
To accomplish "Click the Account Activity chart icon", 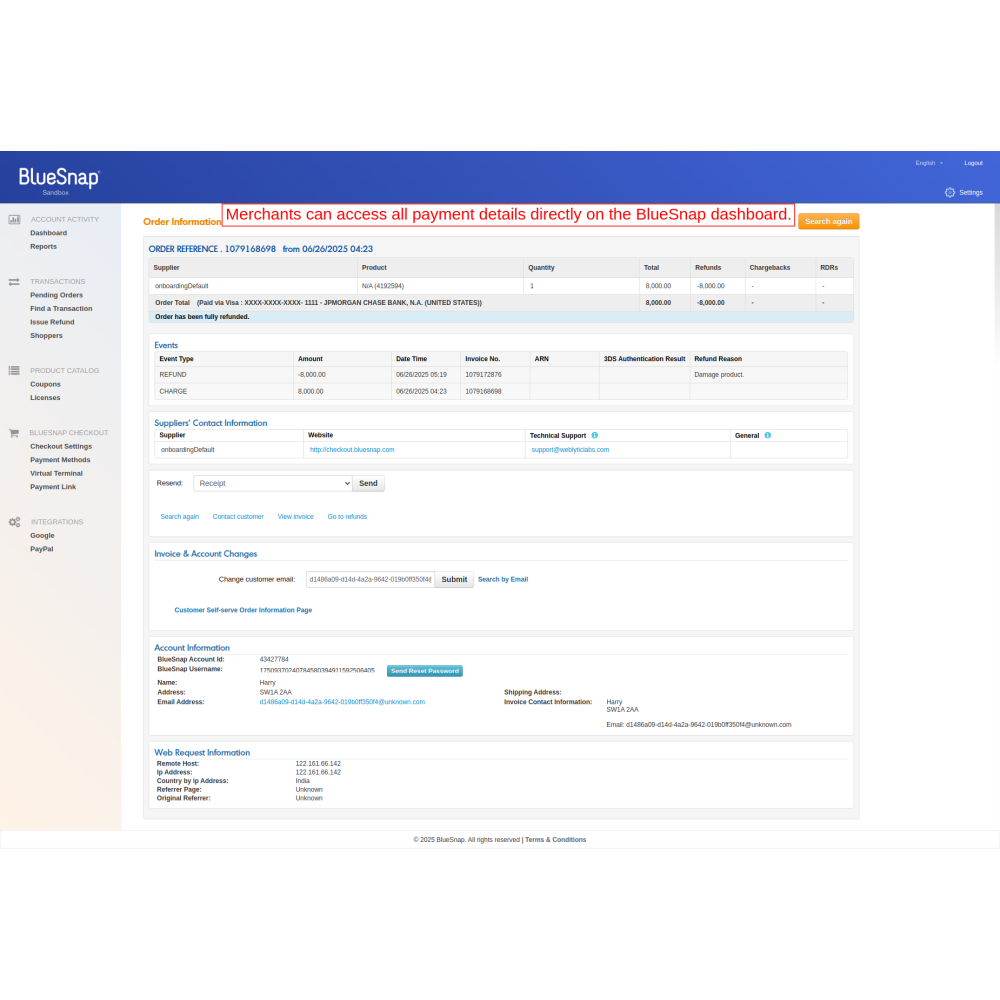I will coord(15,219).
